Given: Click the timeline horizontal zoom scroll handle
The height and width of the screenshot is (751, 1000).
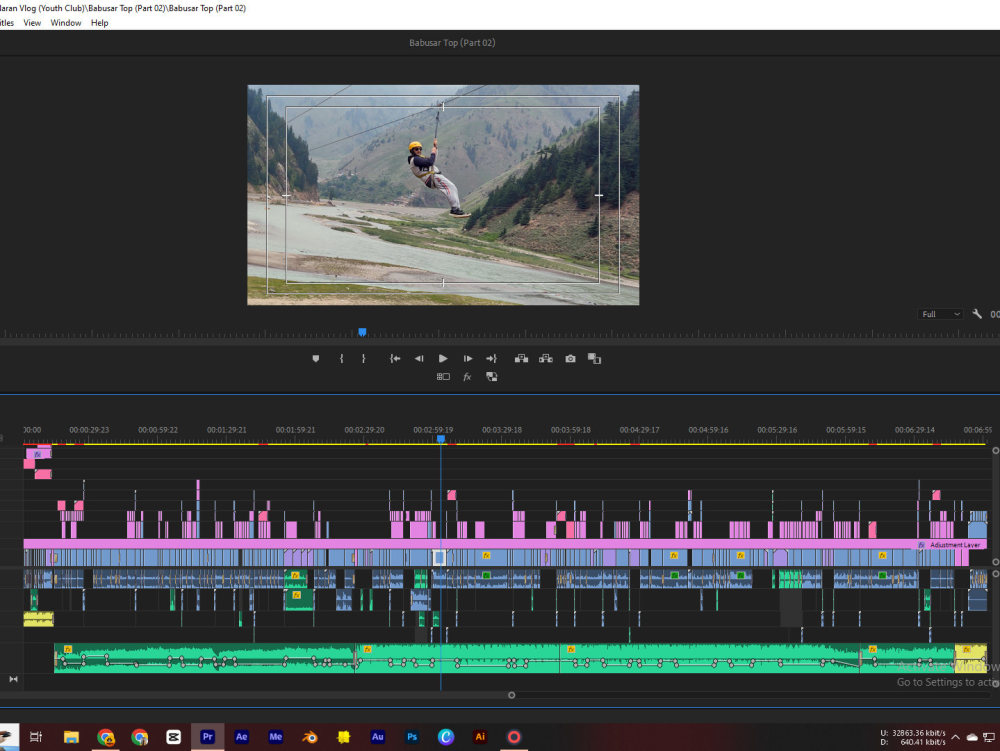Looking at the screenshot, I should (x=511, y=695).
